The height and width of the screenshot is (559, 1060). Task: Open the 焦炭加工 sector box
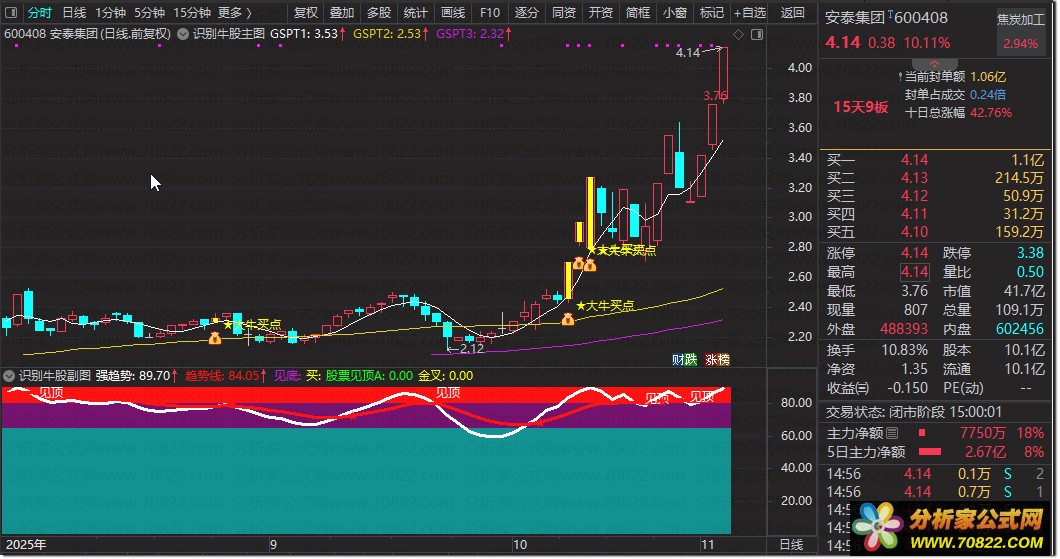click(1021, 32)
